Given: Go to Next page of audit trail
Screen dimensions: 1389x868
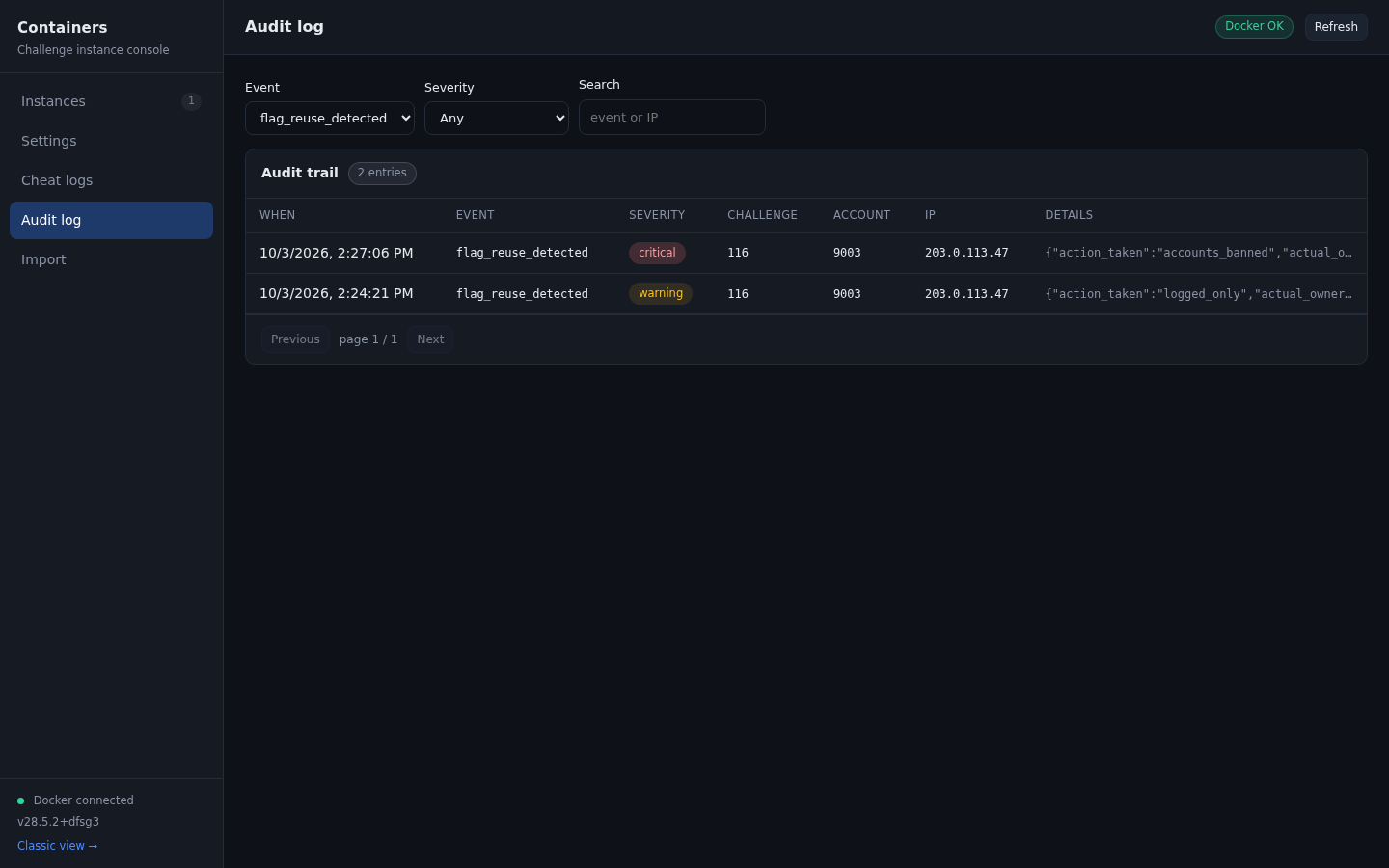Looking at the screenshot, I should (430, 339).
